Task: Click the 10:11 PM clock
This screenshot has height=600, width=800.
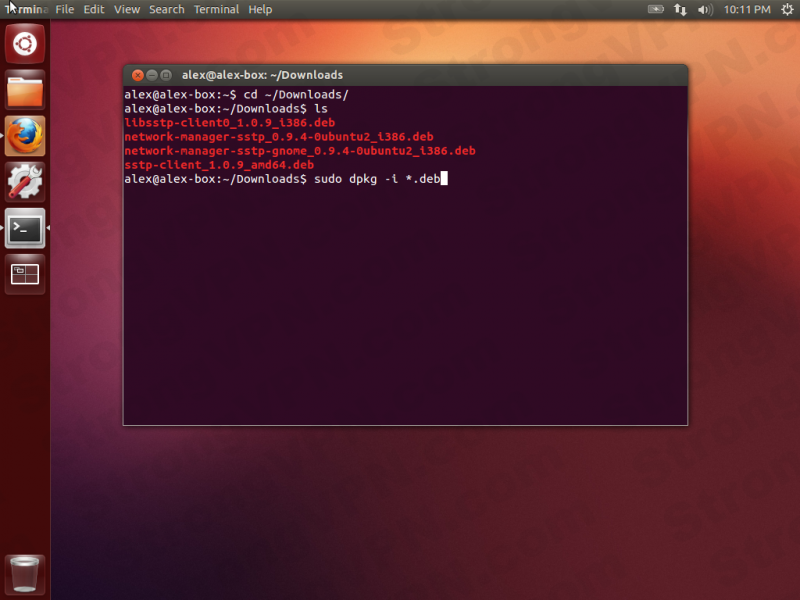Action: pos(748,9)
